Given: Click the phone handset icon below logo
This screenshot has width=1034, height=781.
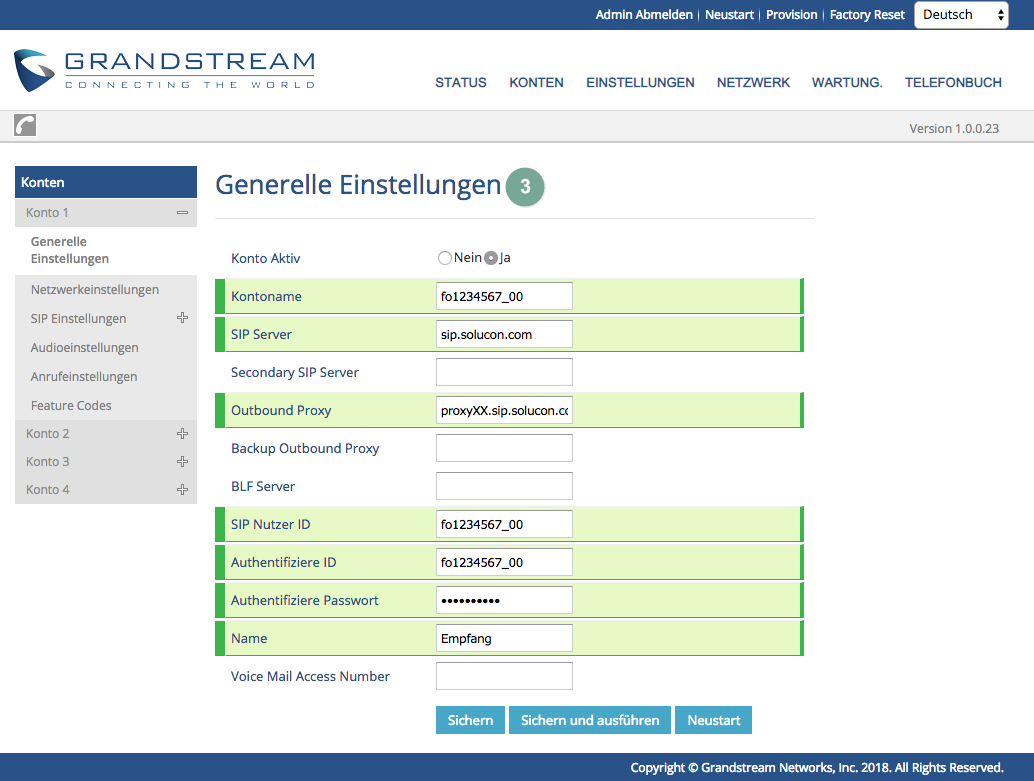Looking at the screenshot, I should click(25, 125).
